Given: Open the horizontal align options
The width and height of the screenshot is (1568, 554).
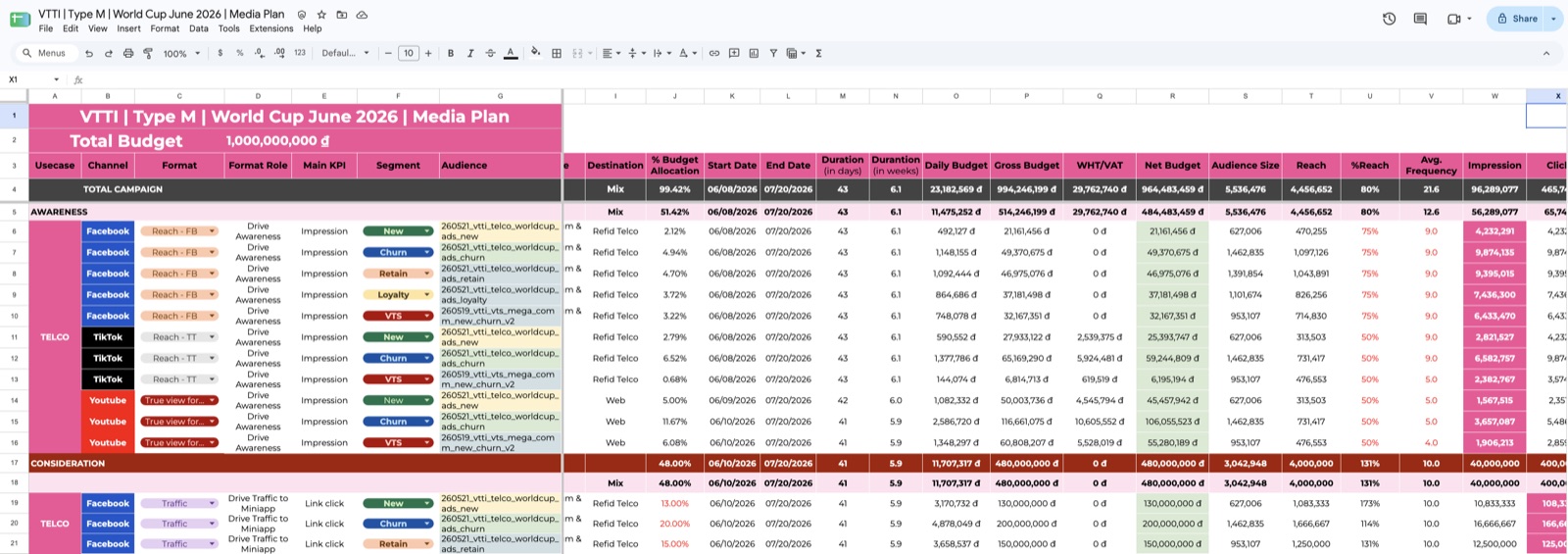Looking at the screenshot, I should coord(611,53).
